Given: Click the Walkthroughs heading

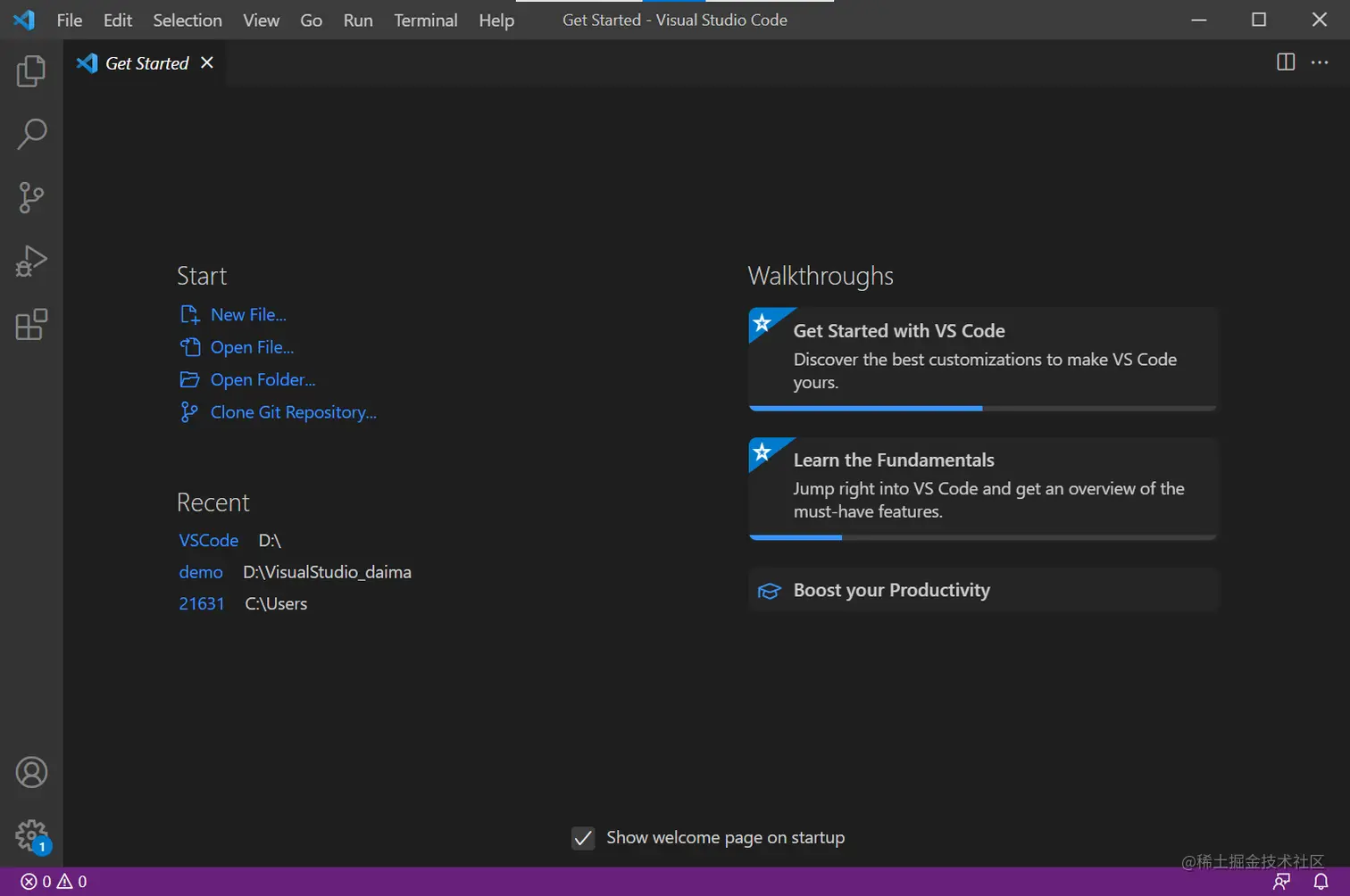Looking at the screenshot, I should 821,276.
